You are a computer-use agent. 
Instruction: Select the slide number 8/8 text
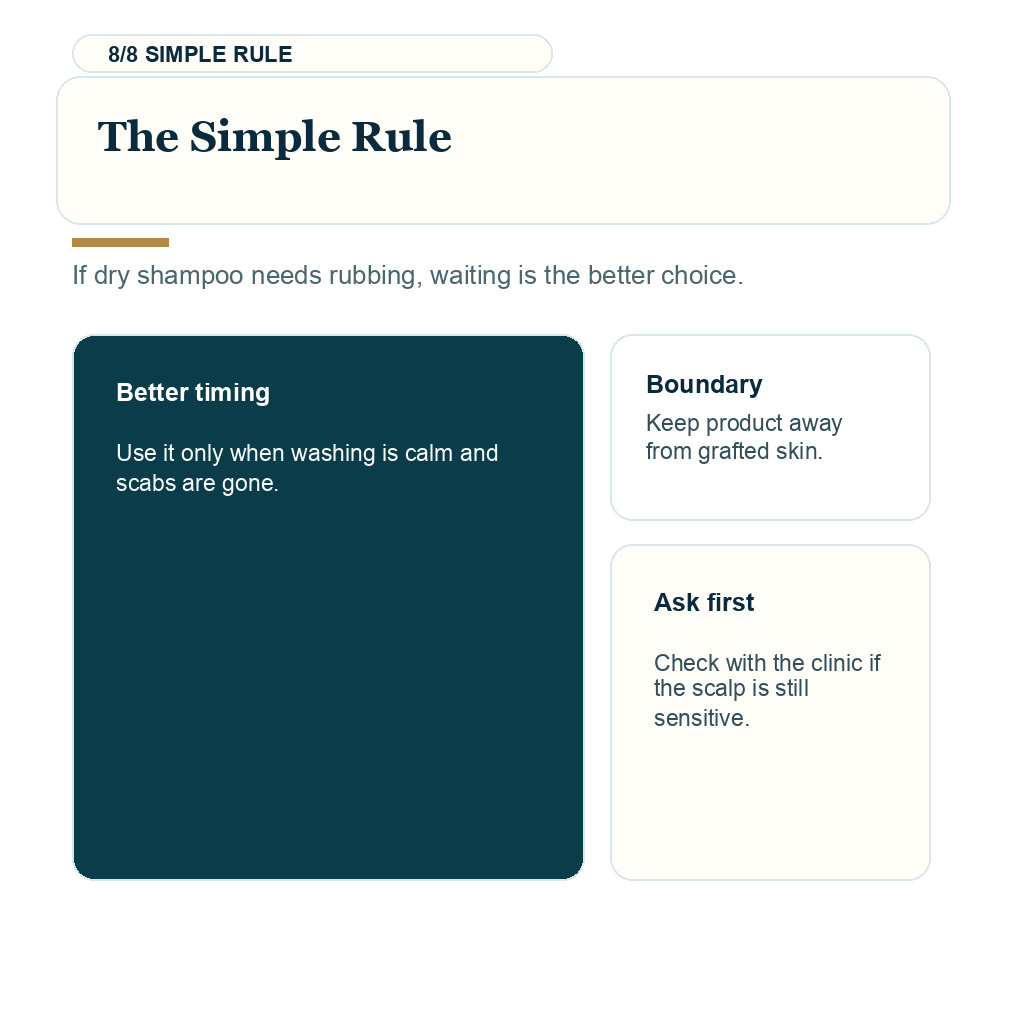pyautogui.click(x=123, y=54)
